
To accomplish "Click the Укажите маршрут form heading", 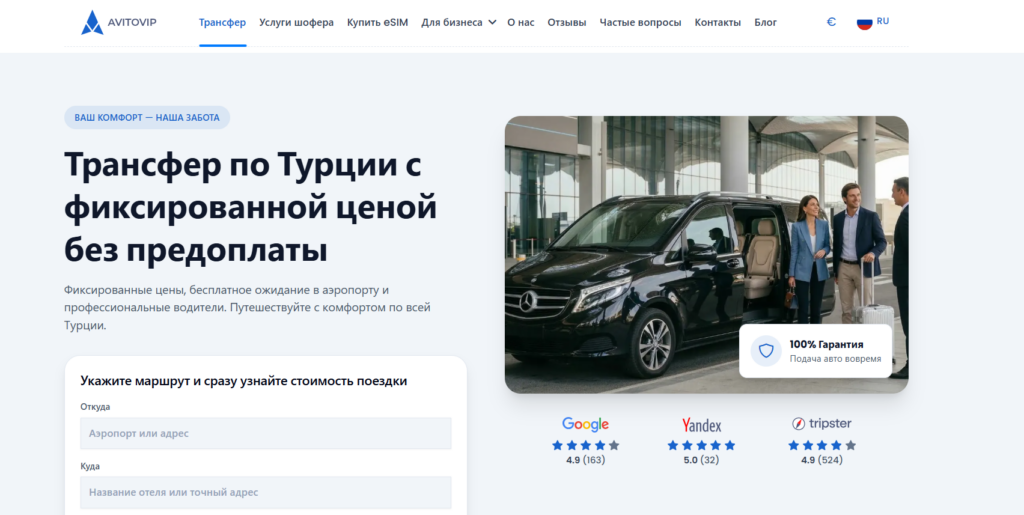I will 244,381.
